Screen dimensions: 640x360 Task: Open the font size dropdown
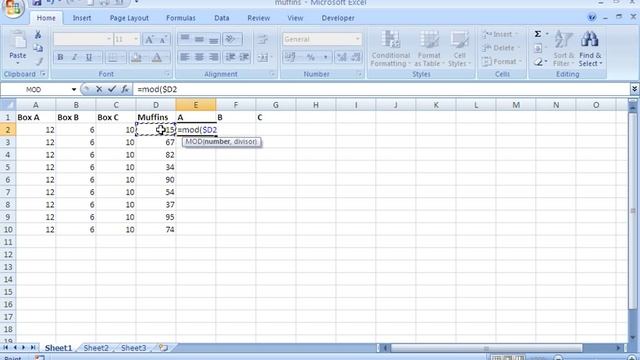[136, 39]
